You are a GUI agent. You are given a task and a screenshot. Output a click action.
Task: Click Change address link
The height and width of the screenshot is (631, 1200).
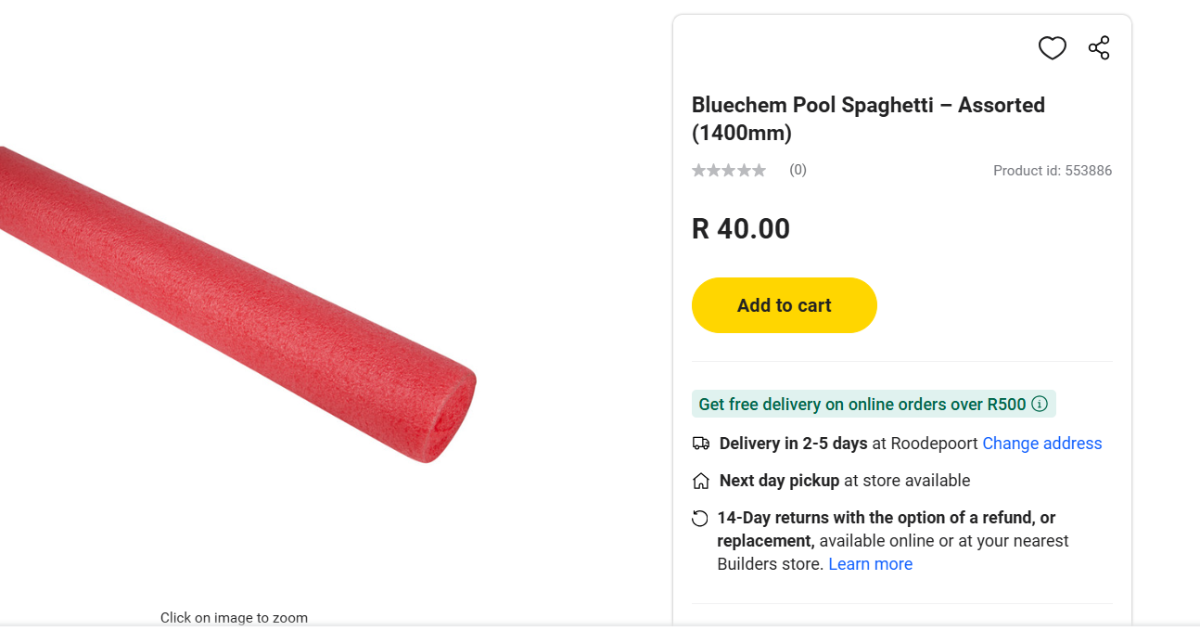1042,443
